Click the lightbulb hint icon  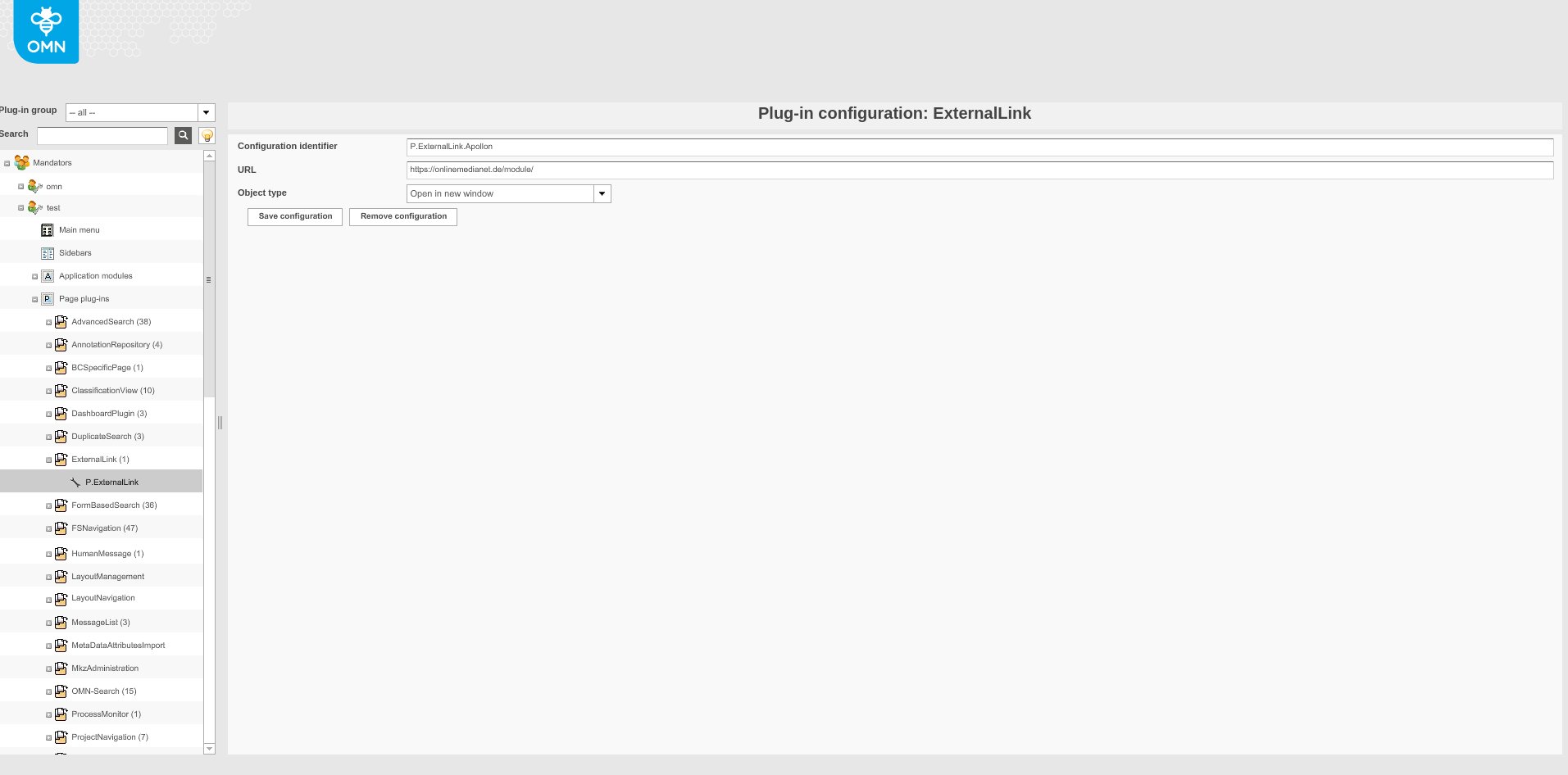click(207, 135)
